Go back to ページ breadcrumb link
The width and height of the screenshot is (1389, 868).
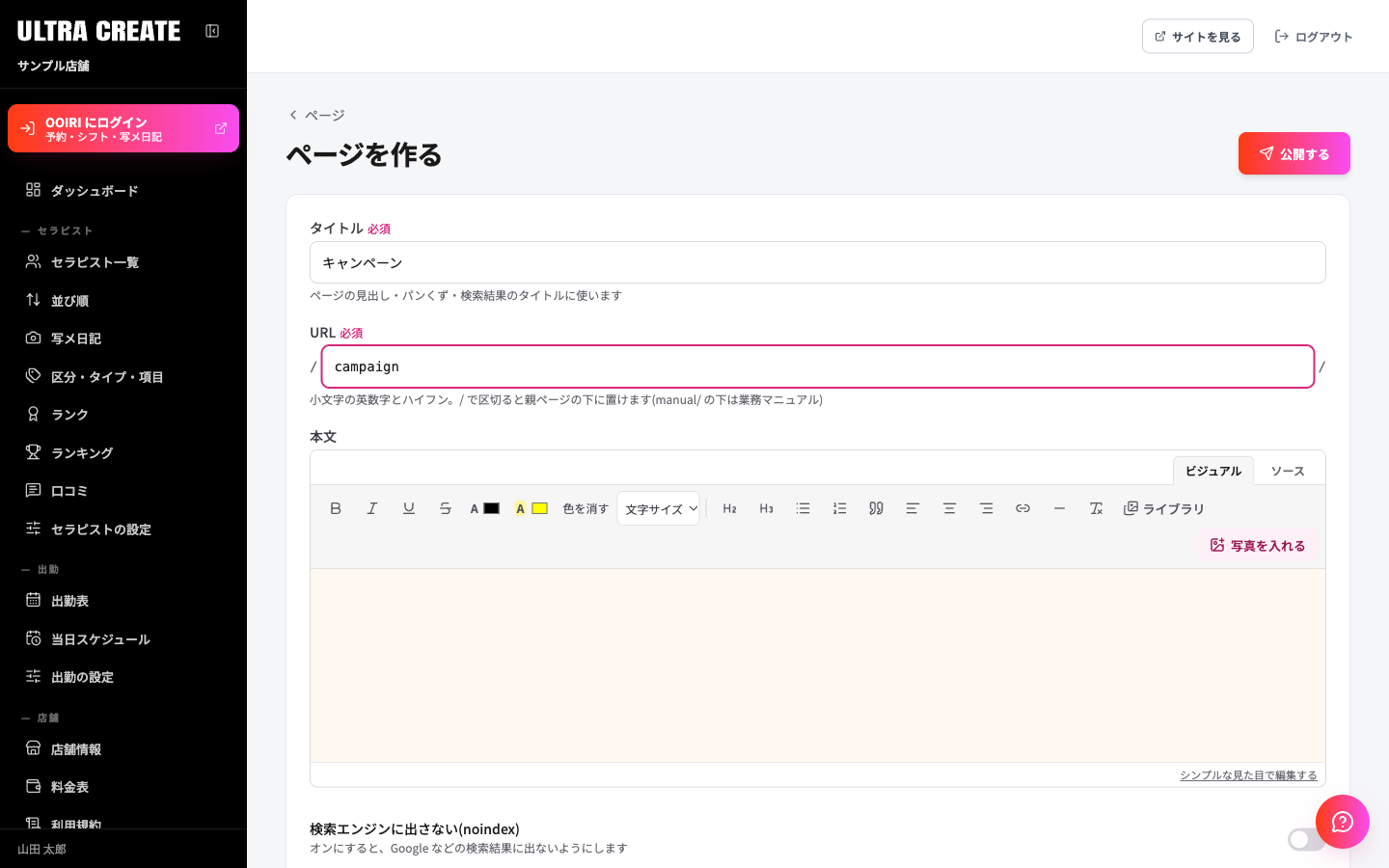click(317, 115)
